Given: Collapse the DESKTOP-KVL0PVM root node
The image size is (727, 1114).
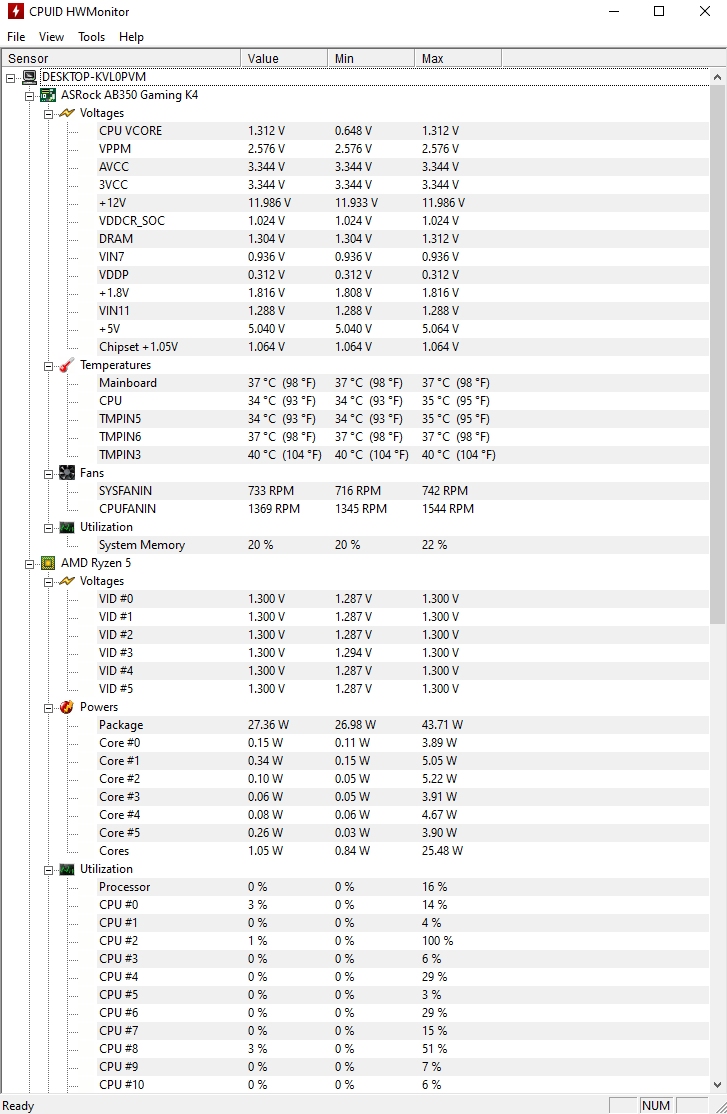Looking at the screenshot, I should click(x=11, y=77).
